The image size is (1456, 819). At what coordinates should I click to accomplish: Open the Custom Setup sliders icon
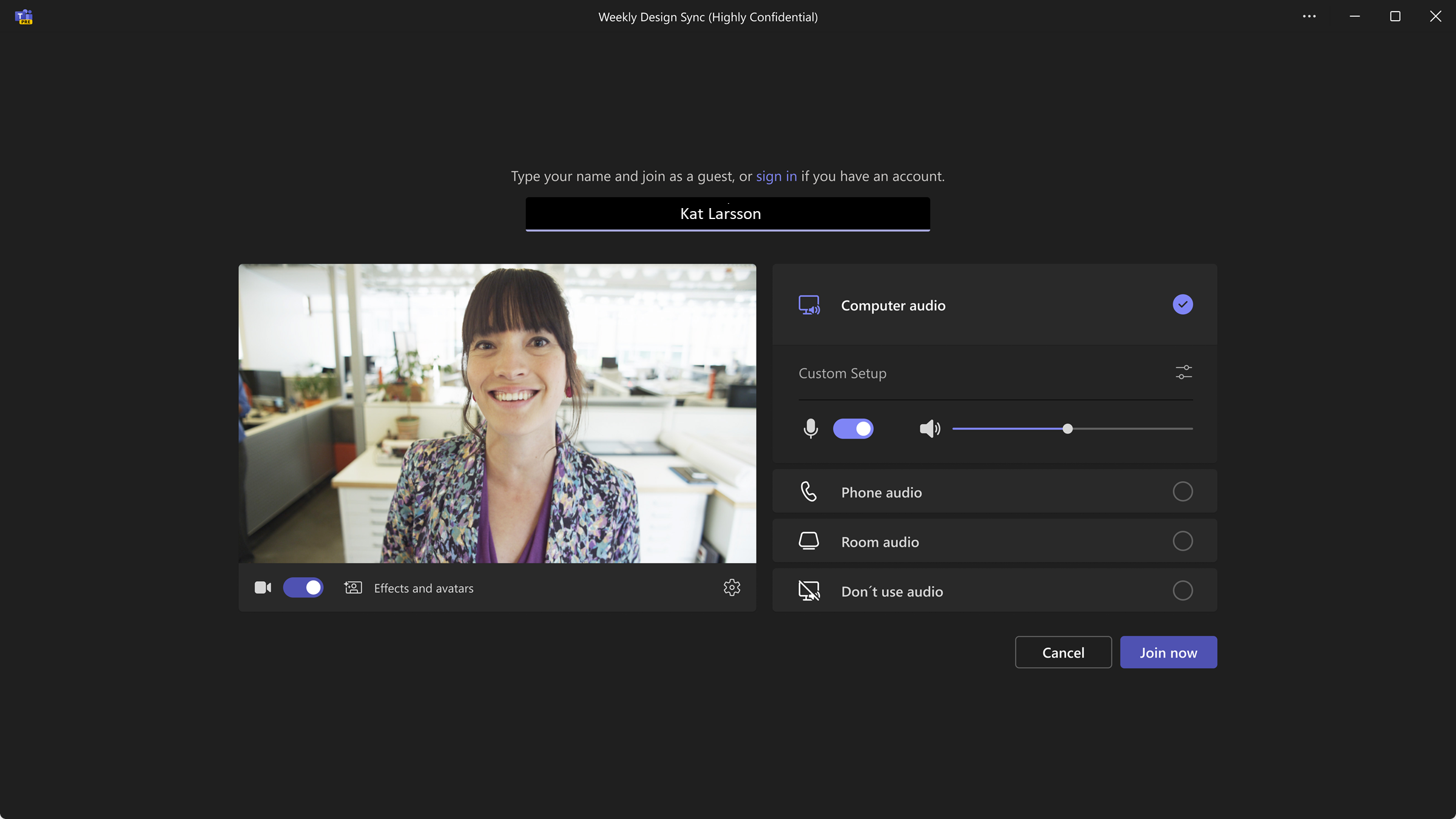click(1184, 372)
